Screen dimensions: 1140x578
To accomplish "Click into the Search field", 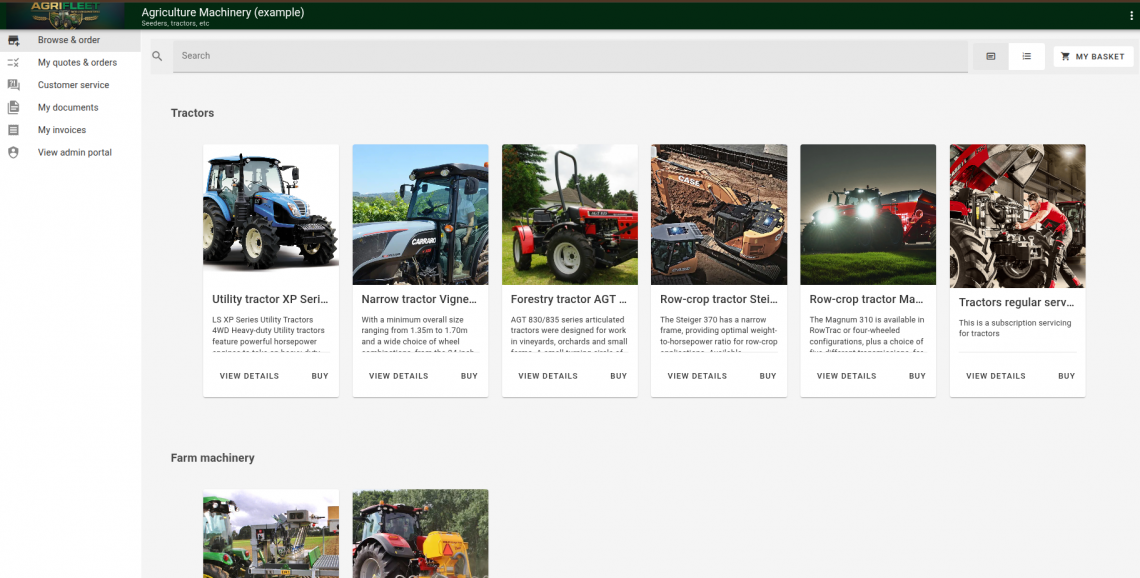I will 570,56.
